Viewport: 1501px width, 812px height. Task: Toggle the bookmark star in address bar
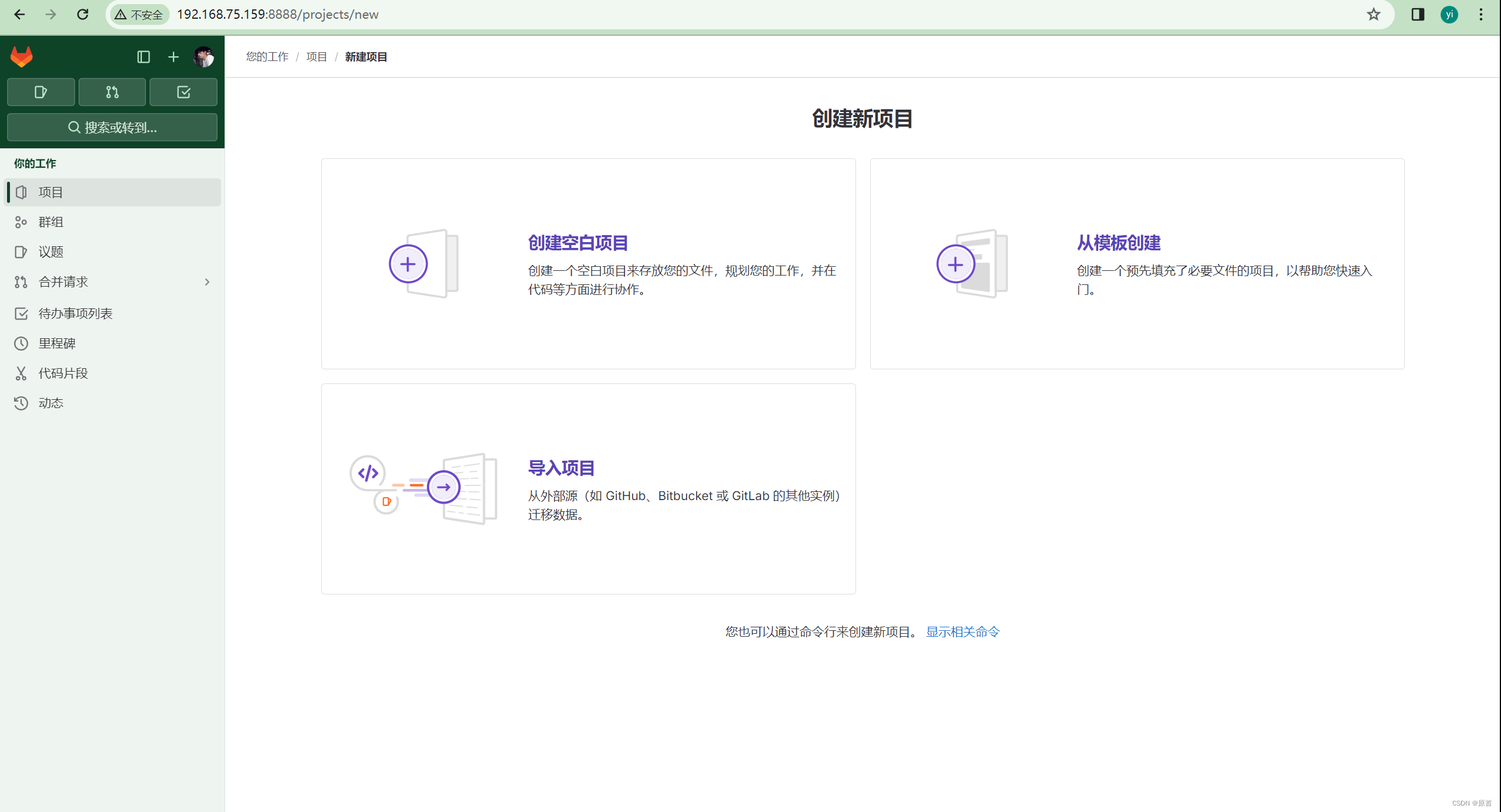(x=1373, y=13)
